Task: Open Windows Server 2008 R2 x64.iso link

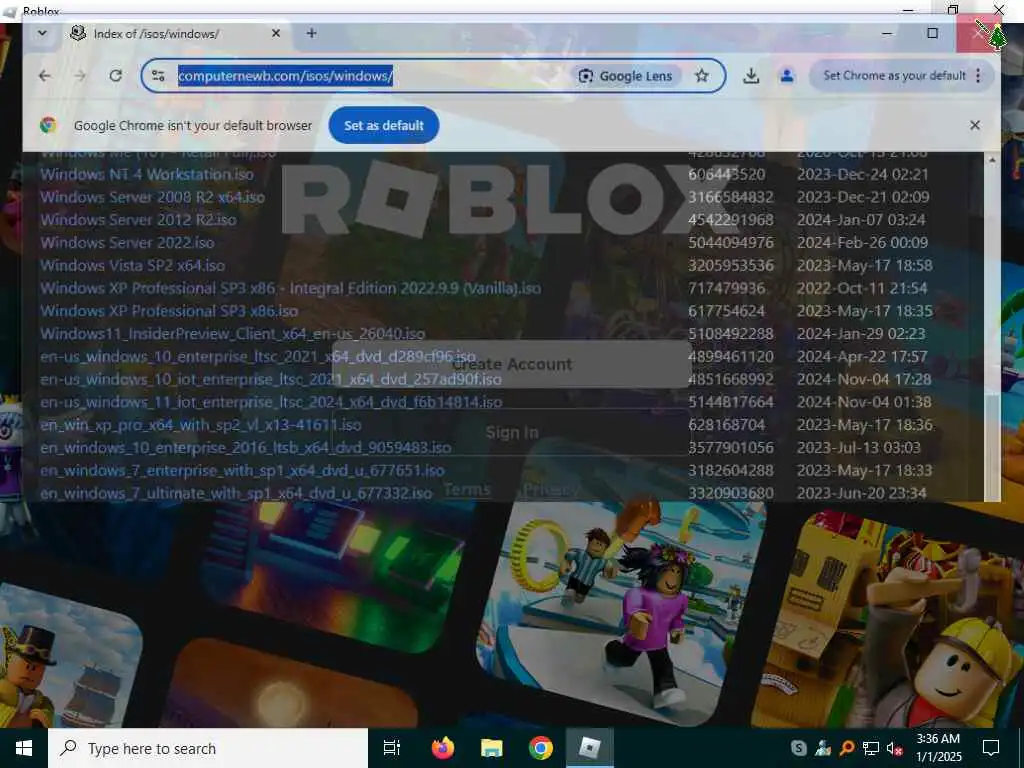Action: 153,197
